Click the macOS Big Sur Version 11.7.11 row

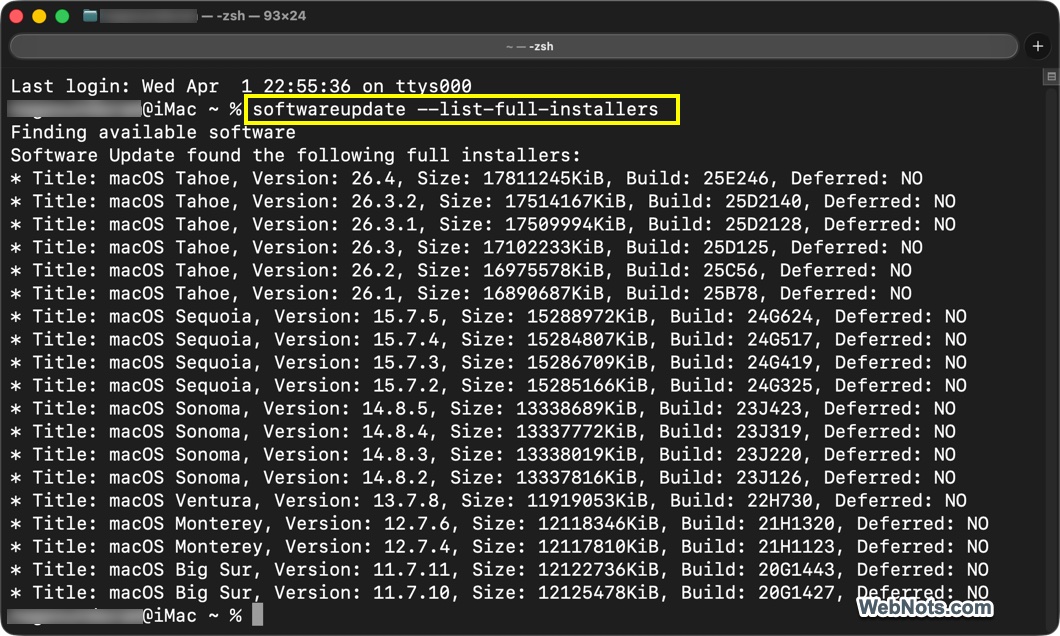(x=500, y=568)
